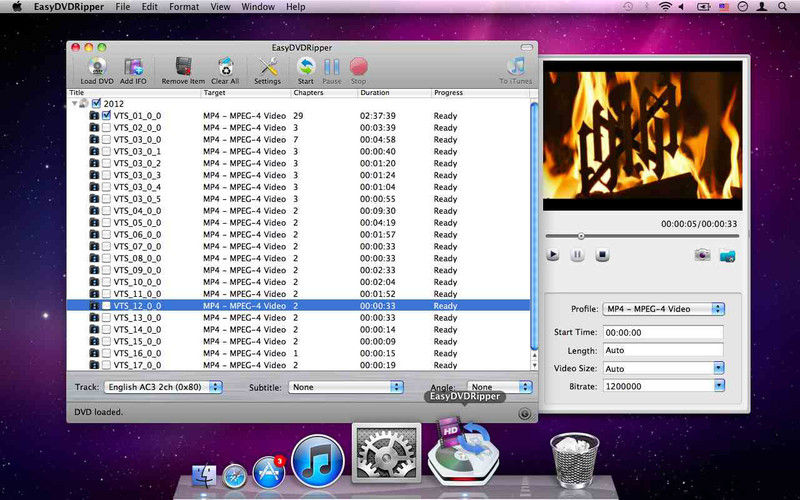The image size is (800, 500).
Task: Click the Length input field
Action: pos(663,350)
